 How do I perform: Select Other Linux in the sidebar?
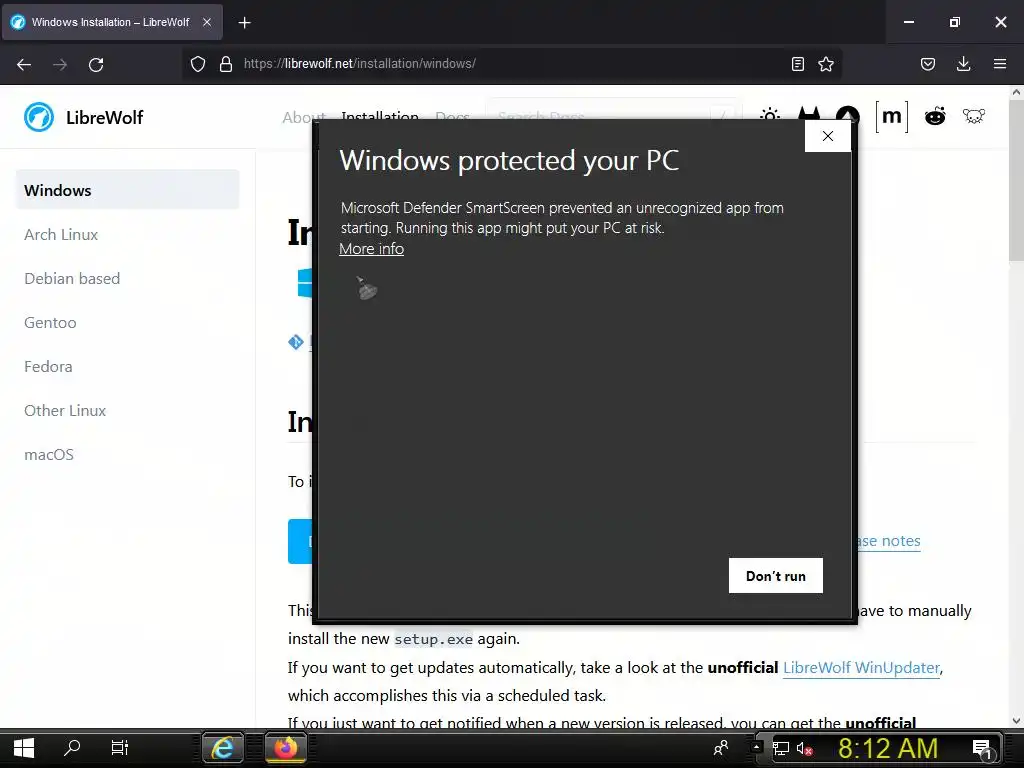65,410
